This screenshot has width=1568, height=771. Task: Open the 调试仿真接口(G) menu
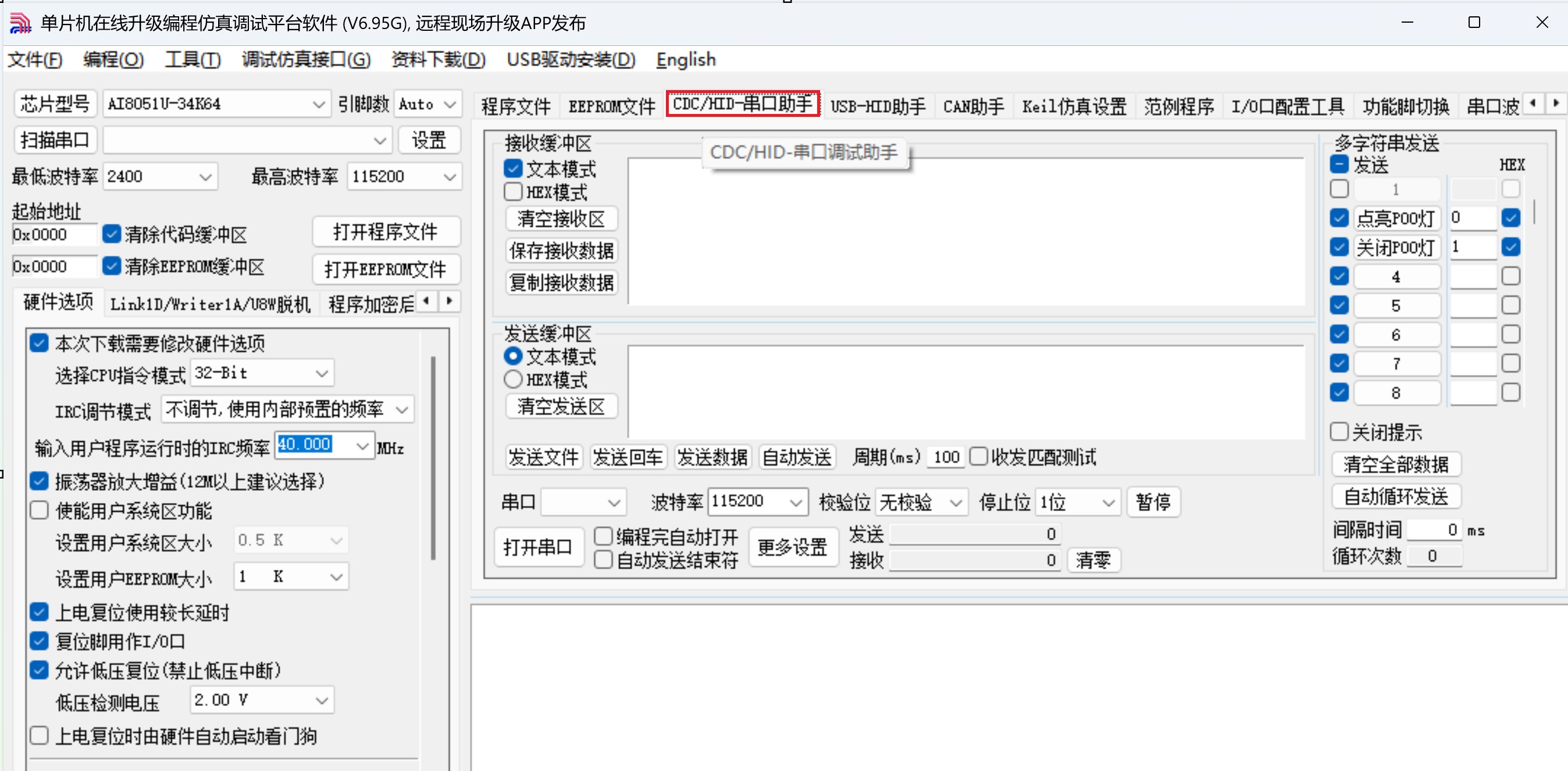click(306, 60)
